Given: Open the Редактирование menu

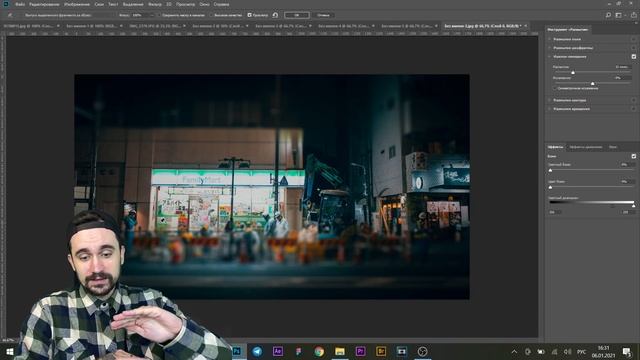Looking at the screenshot, I should coord(44,4).
